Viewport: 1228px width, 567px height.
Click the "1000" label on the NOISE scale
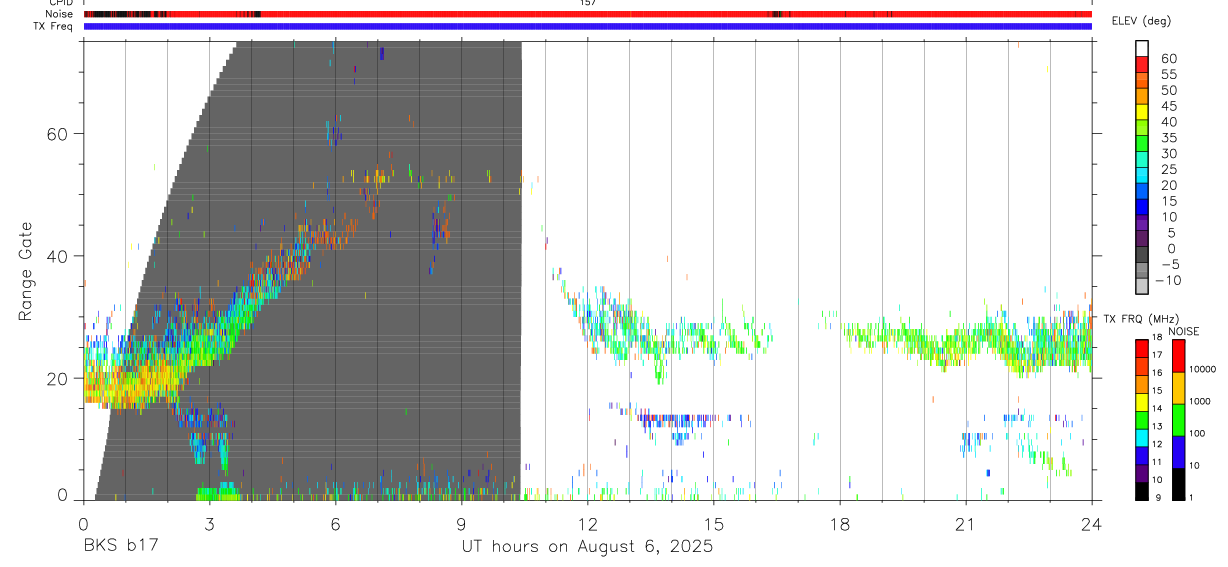pyautogui.click(x=1200, y=401)
